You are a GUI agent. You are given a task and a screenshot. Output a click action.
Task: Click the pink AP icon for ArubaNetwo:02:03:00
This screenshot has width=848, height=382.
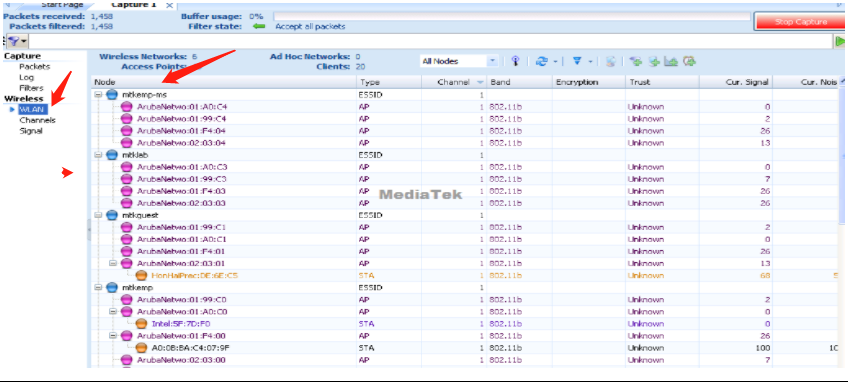click(127, 360)
